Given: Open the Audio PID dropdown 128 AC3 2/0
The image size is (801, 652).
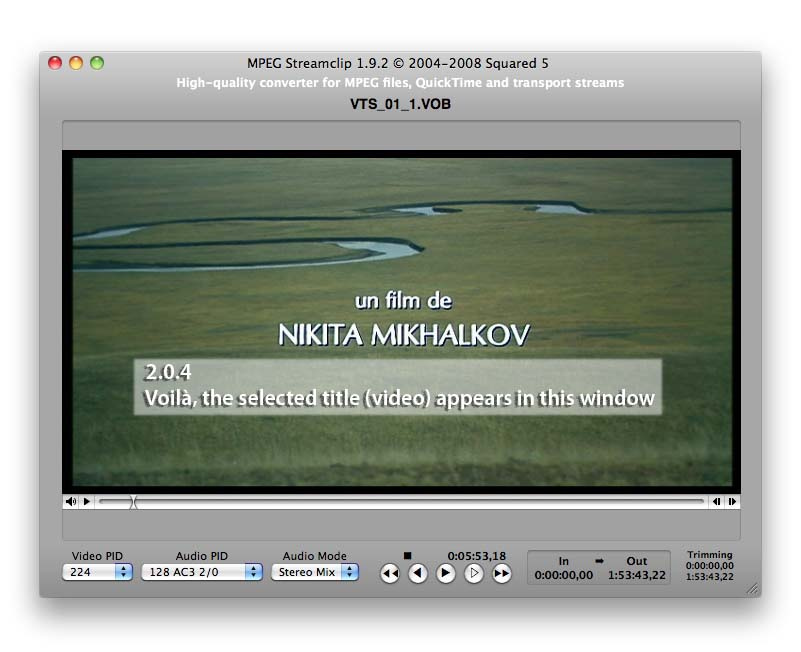Looking at the screenshot, I should [202, 572].
